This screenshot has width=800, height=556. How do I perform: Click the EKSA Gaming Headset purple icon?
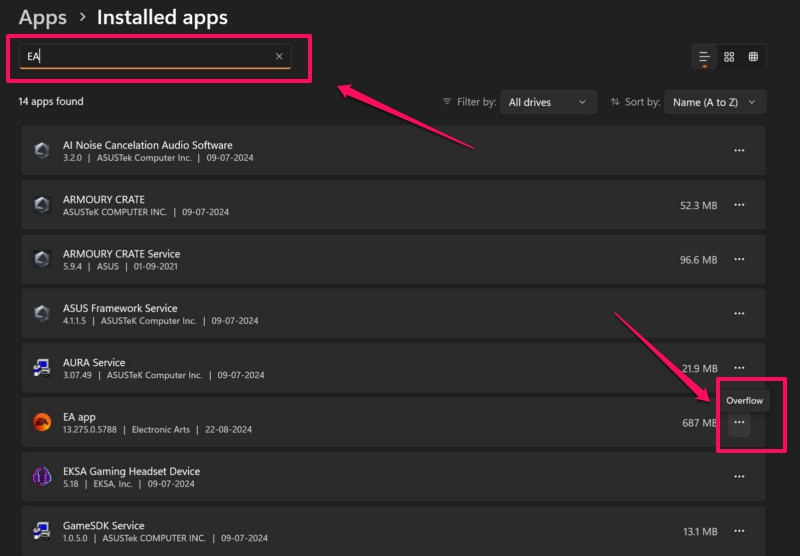(x=42, y=477)
